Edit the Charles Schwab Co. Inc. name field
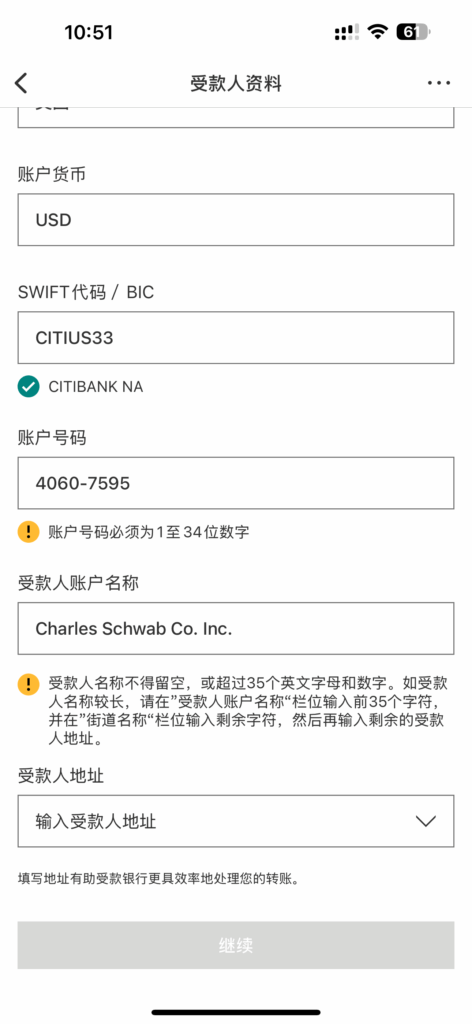Screen dimensions: 472x1024 point(236,628)
